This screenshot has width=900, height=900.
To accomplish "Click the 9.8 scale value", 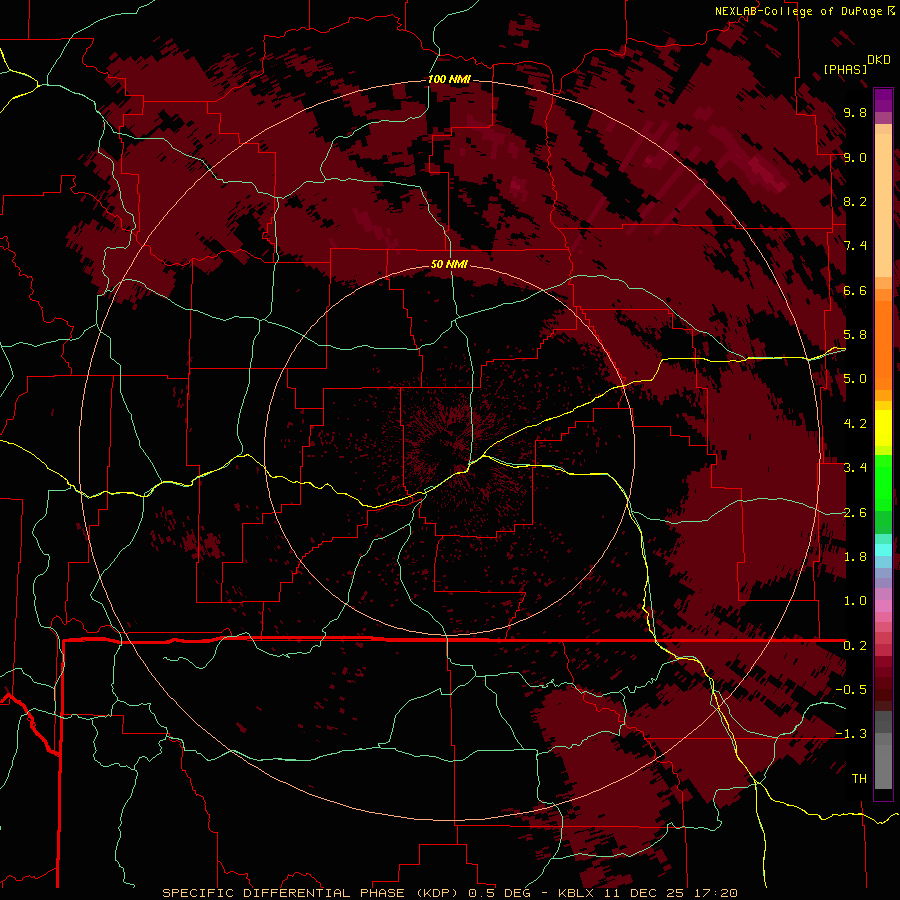I will 855,113.
